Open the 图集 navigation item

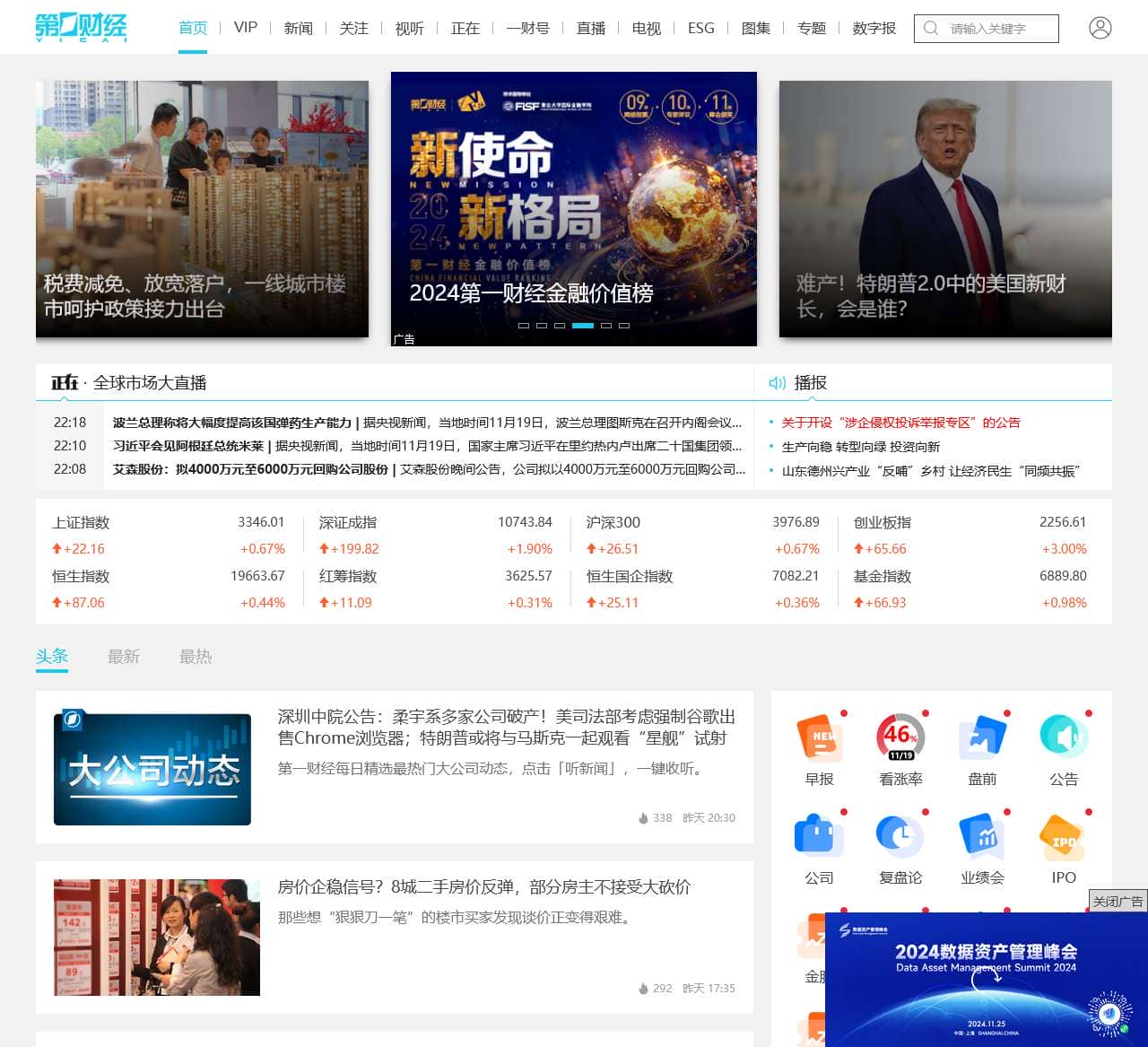coord(756,28)
